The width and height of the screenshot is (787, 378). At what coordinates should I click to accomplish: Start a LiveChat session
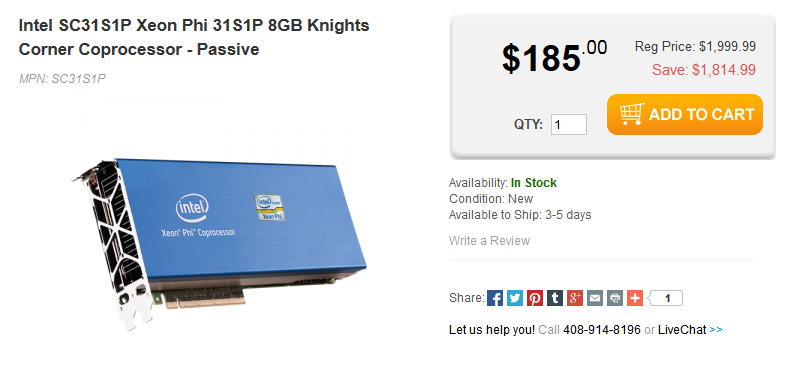[x=682, y=330]
